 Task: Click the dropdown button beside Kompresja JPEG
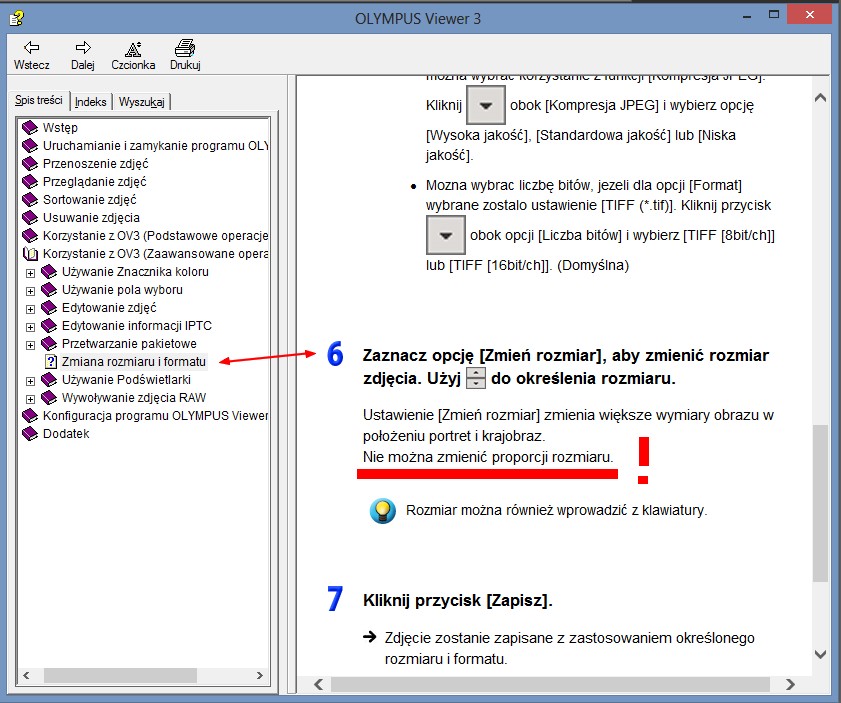(x=487, y=105)
